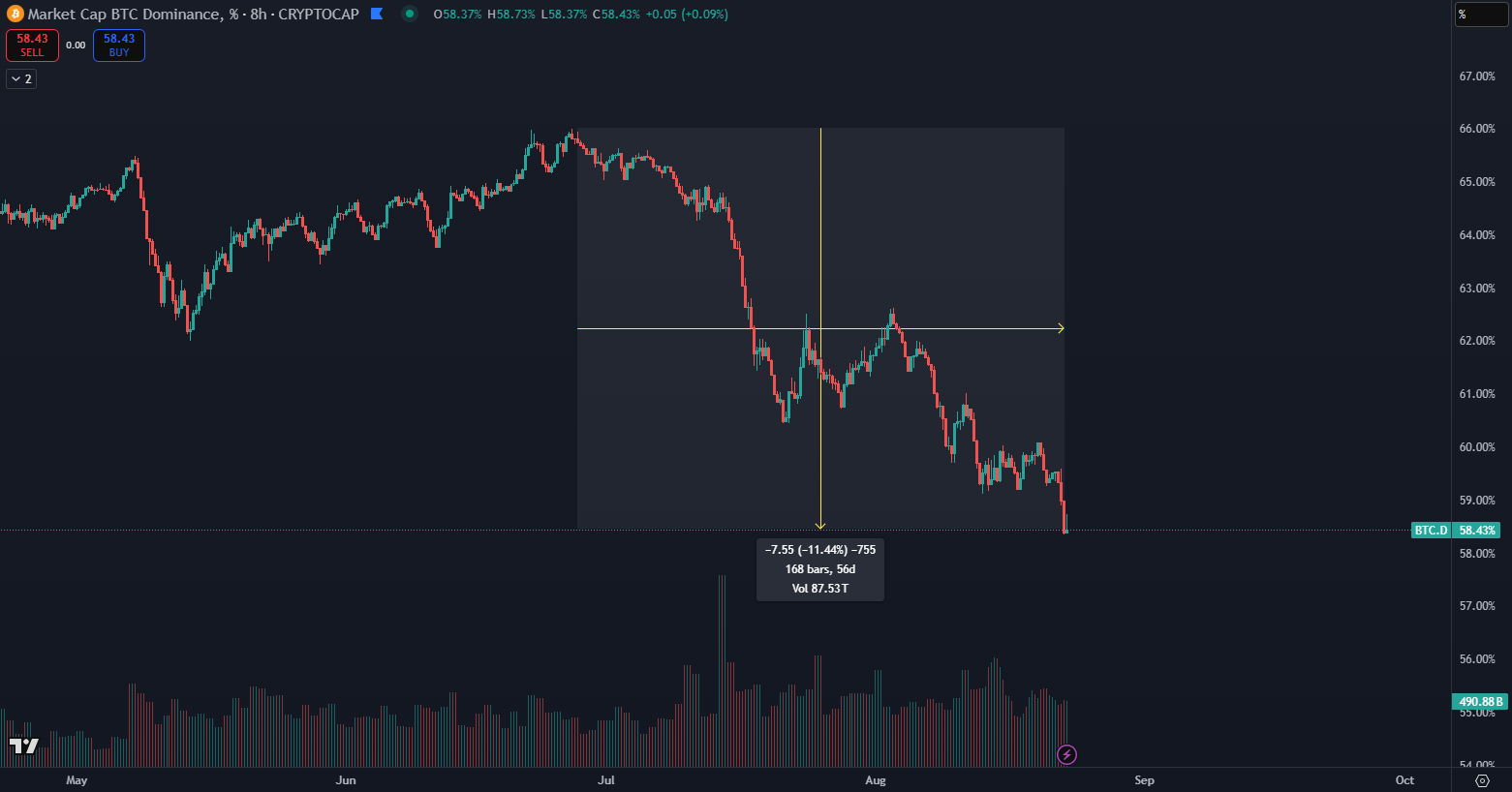
Task: Click the green market status dot
Action: click(x=410, y=15)
